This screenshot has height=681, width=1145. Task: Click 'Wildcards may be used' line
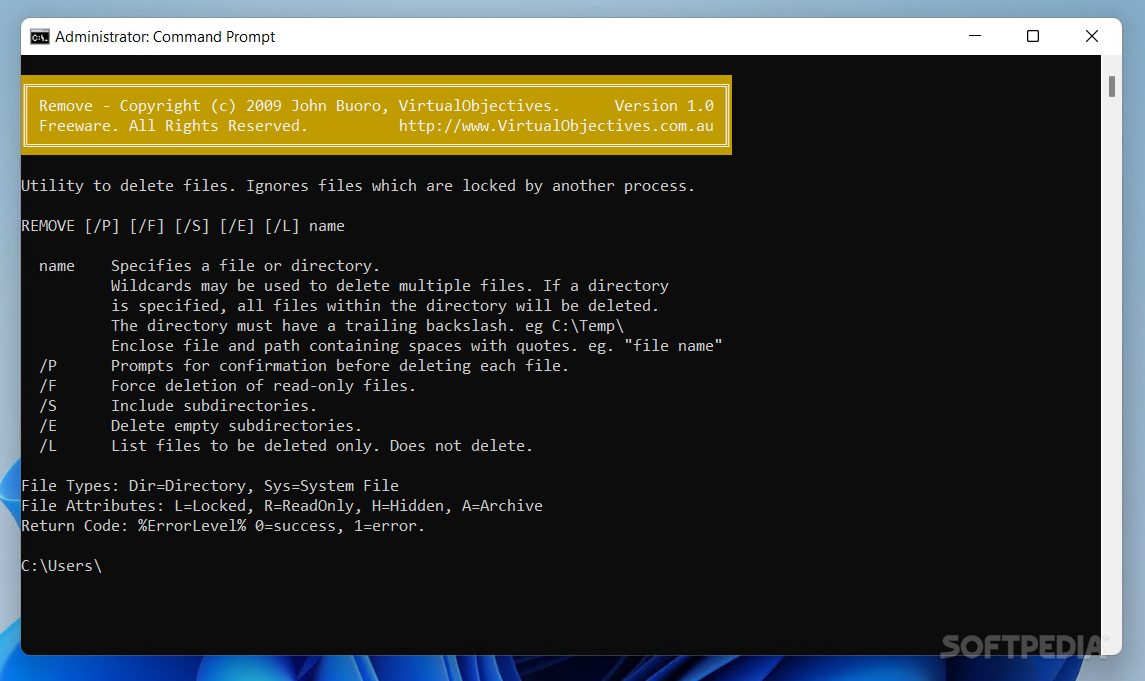(x=390, y=285)
